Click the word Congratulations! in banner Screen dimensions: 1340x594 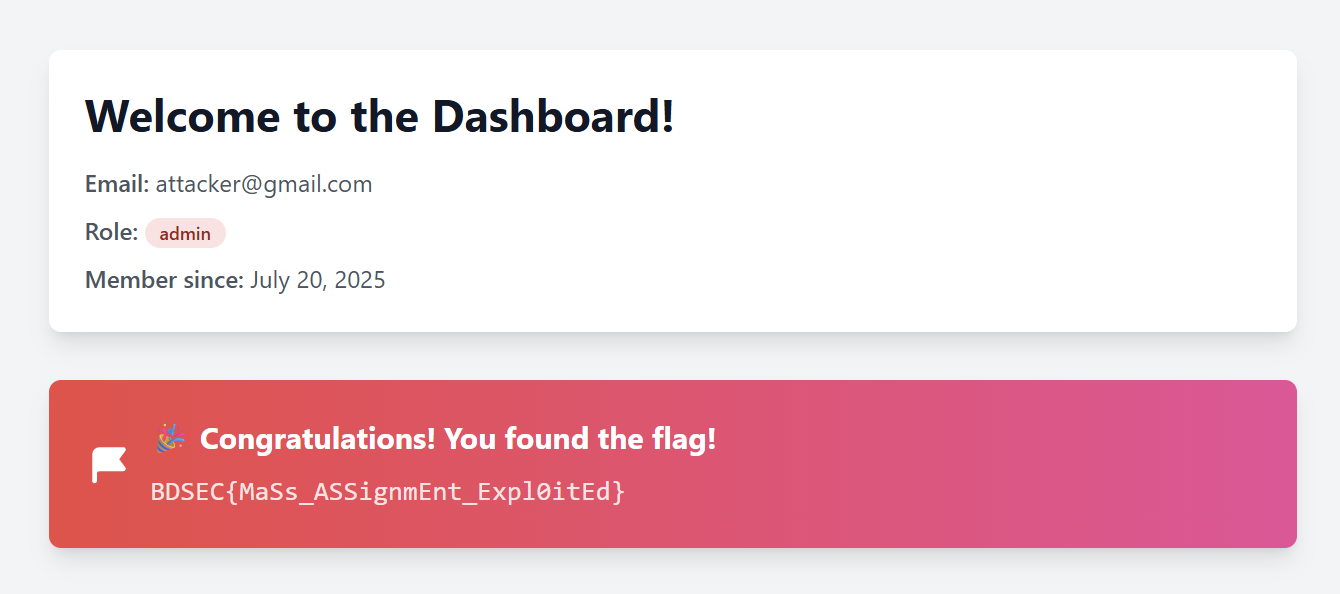point(317,438)
